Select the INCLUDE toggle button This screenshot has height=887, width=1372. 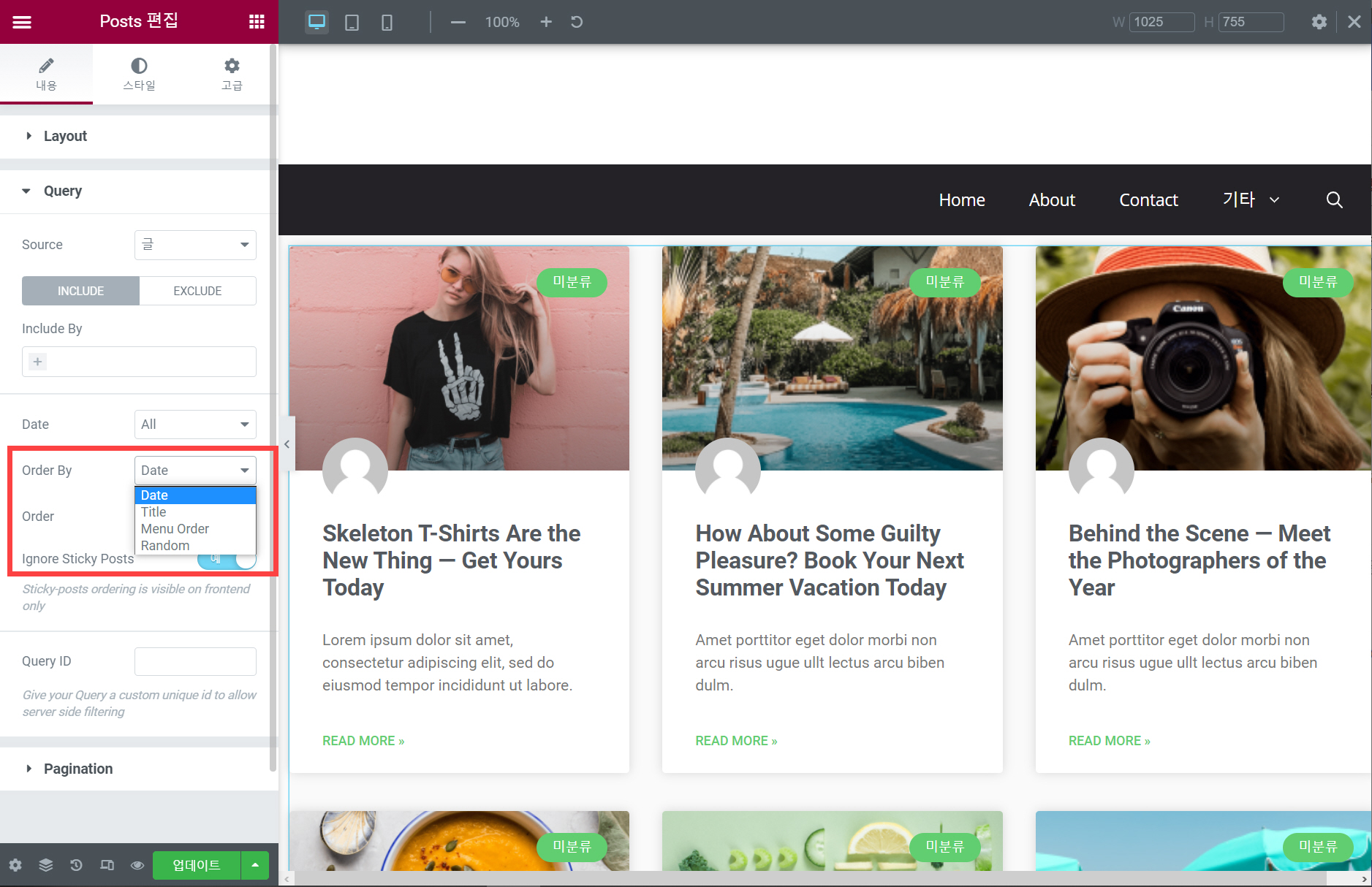[x=80, y=291]
